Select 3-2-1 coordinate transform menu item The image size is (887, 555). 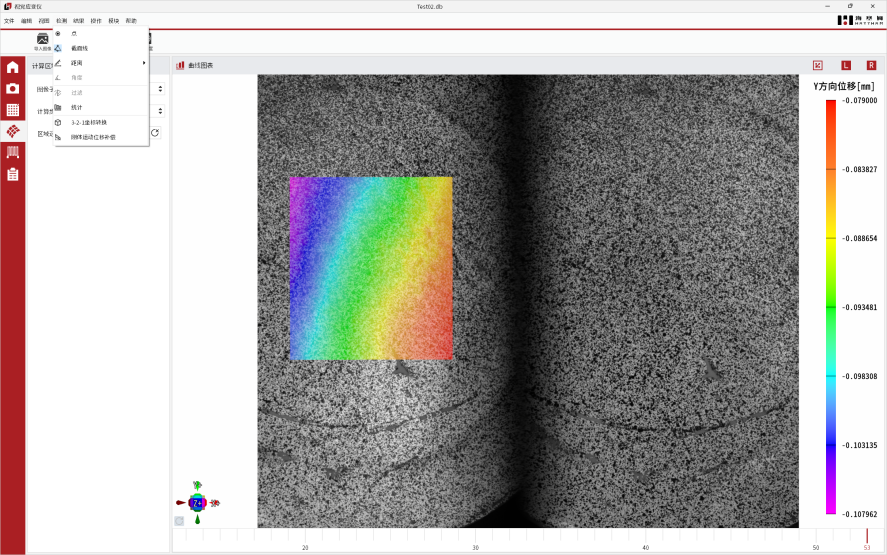tap(89, 122)
